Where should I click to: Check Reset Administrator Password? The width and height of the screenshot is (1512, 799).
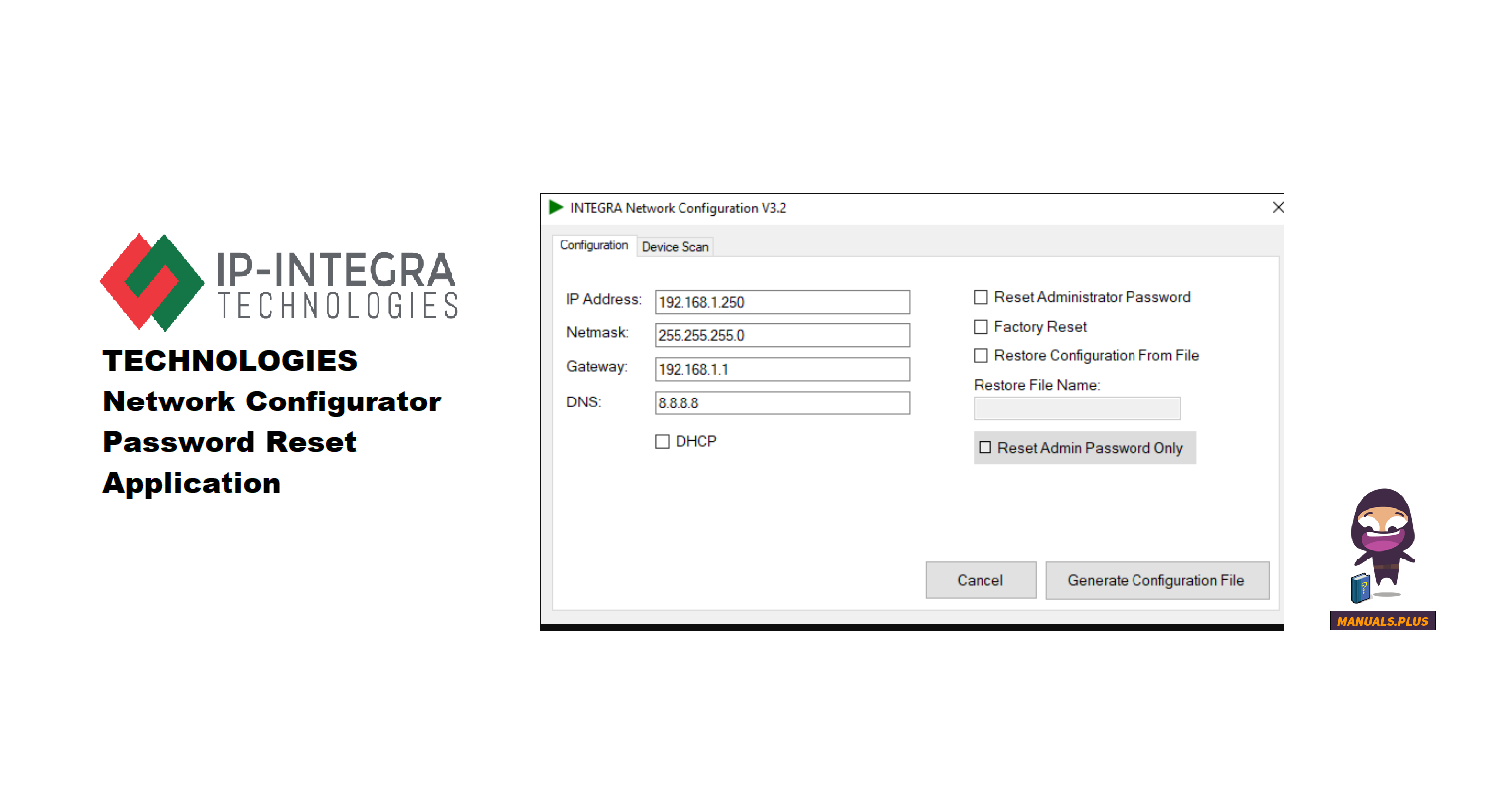(981, 297)
